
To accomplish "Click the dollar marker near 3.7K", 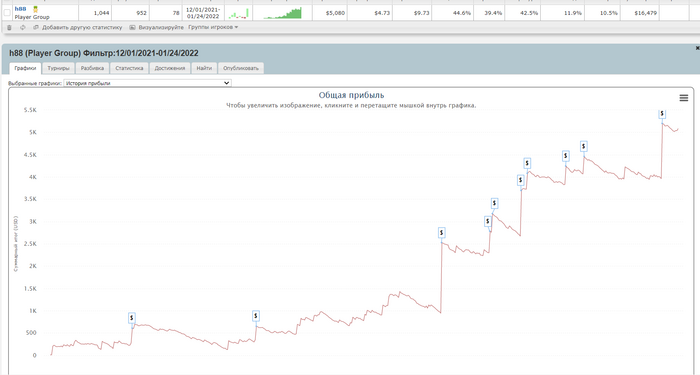I will [x=521, y=180].
